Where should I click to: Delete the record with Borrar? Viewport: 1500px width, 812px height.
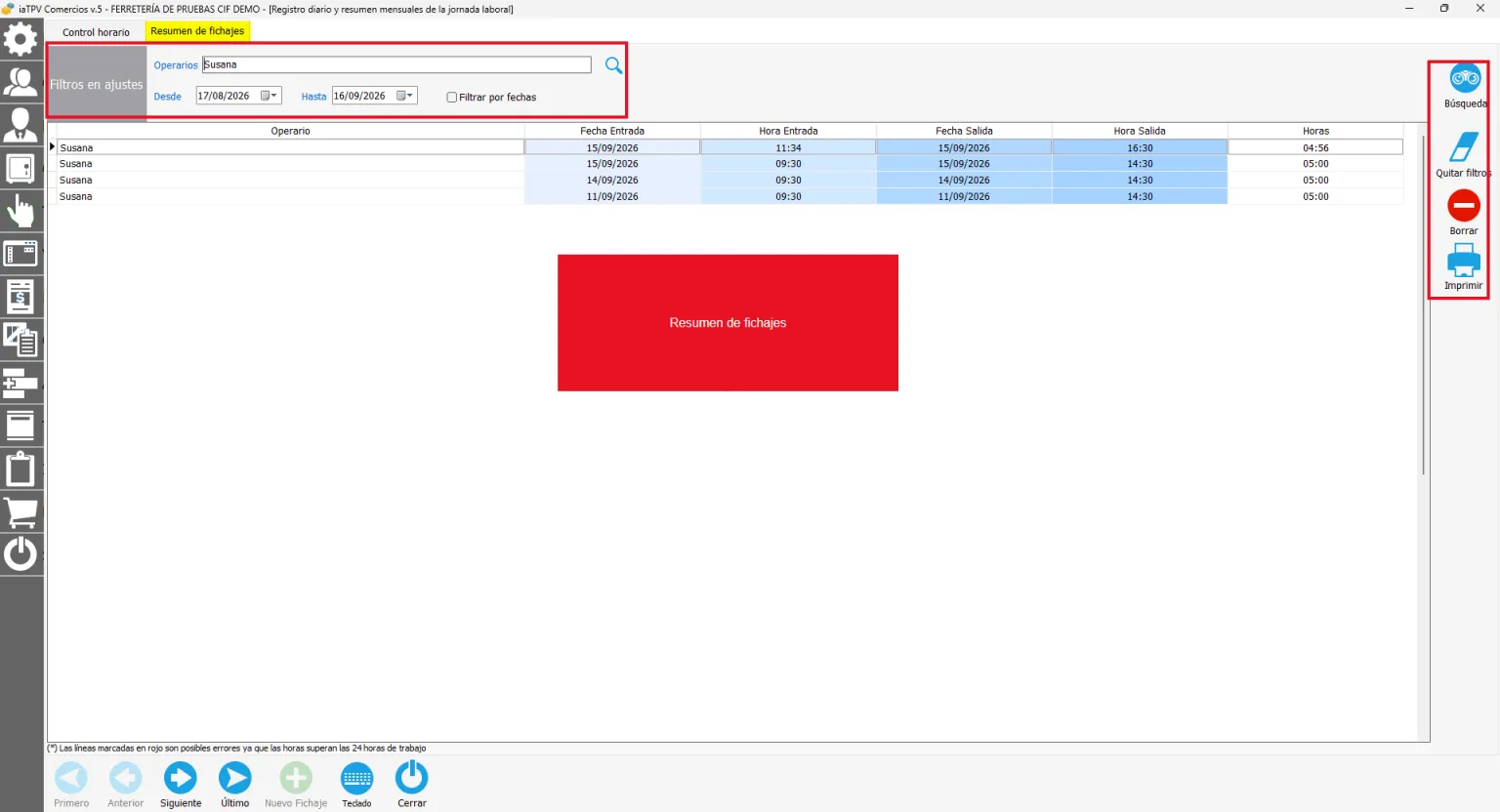point(1464,213)
